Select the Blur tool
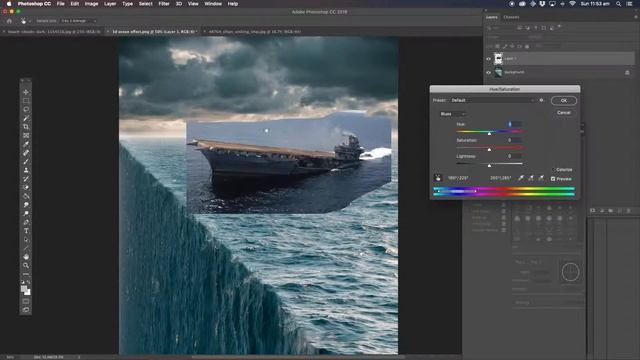Image resolution: width=640 pixels, height=360 pixels. [26, 204]
